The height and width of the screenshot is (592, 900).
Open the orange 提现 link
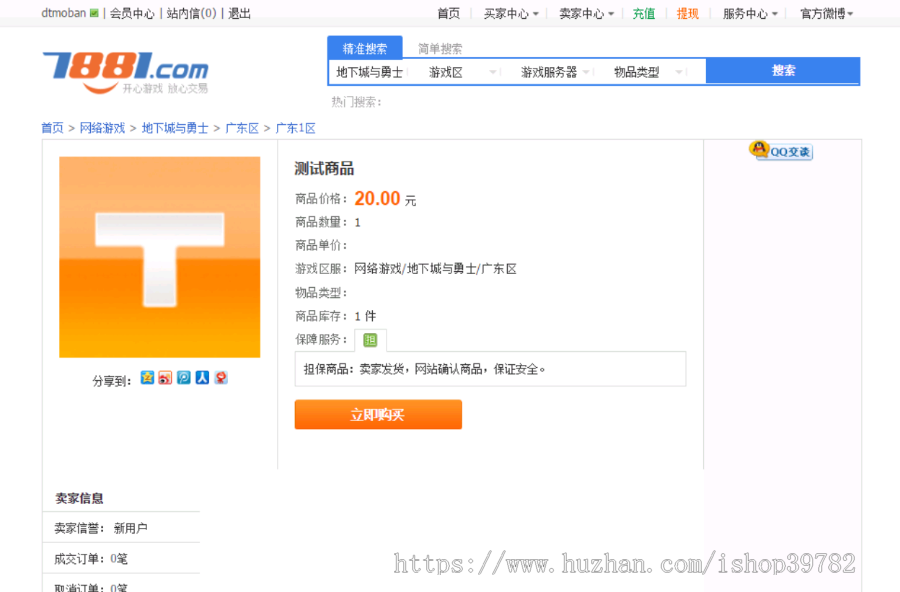(x=688, y=14)
